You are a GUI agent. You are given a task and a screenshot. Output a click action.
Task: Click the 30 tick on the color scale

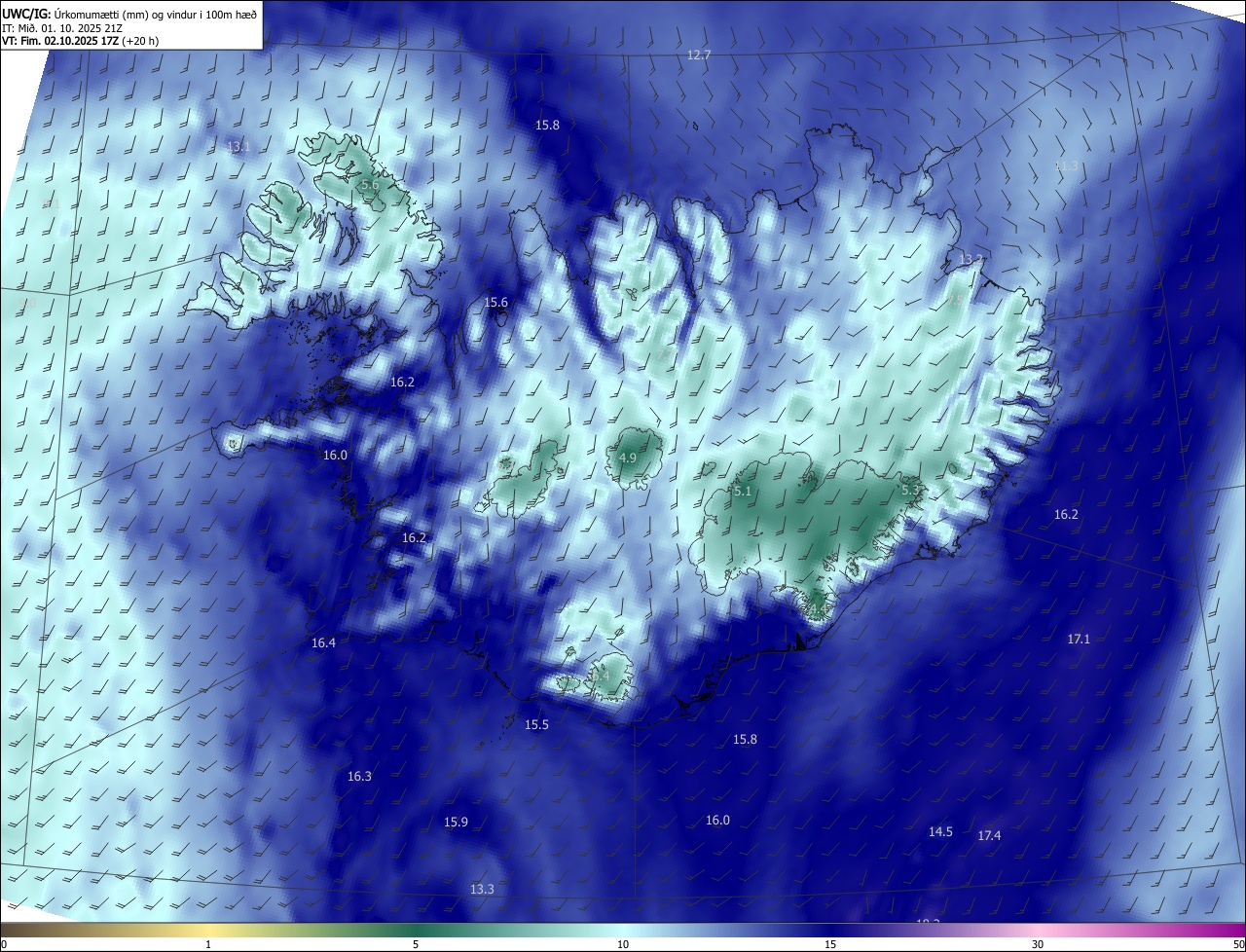click(1038, 945)
